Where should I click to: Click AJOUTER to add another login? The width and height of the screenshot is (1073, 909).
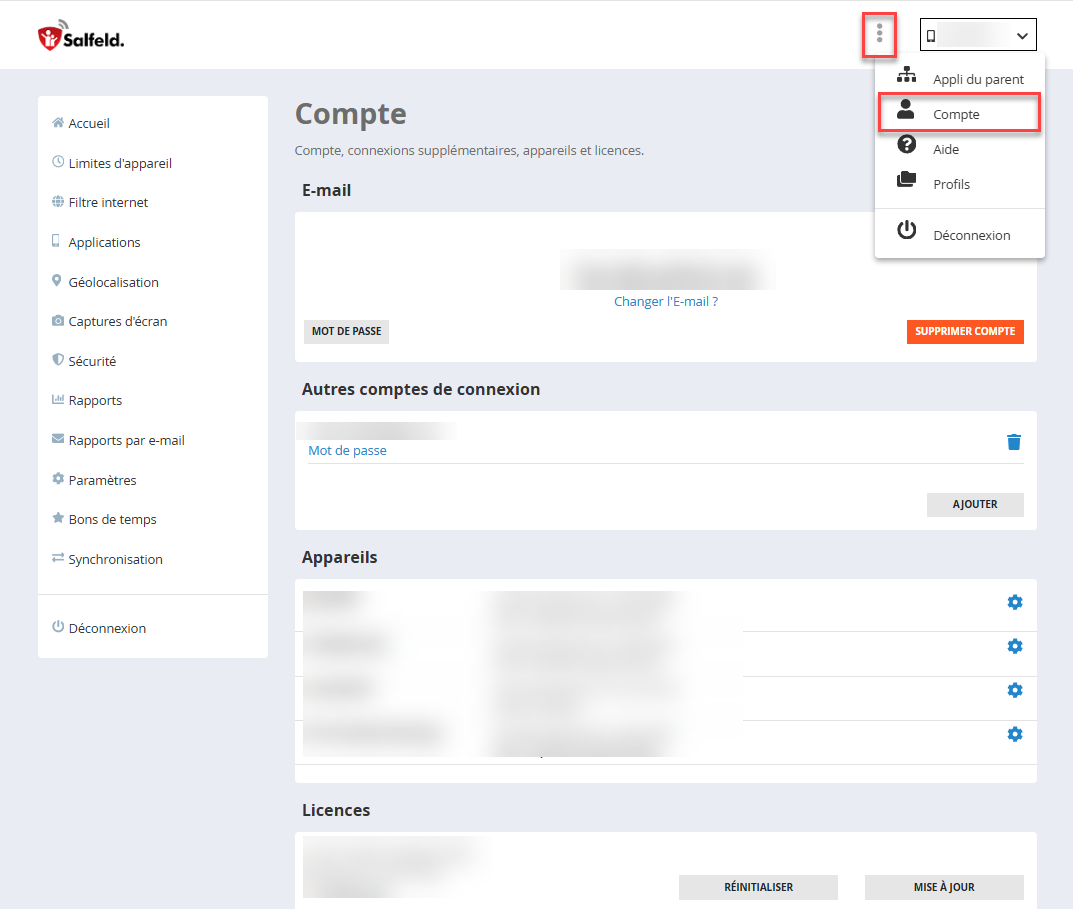(974, 505)
